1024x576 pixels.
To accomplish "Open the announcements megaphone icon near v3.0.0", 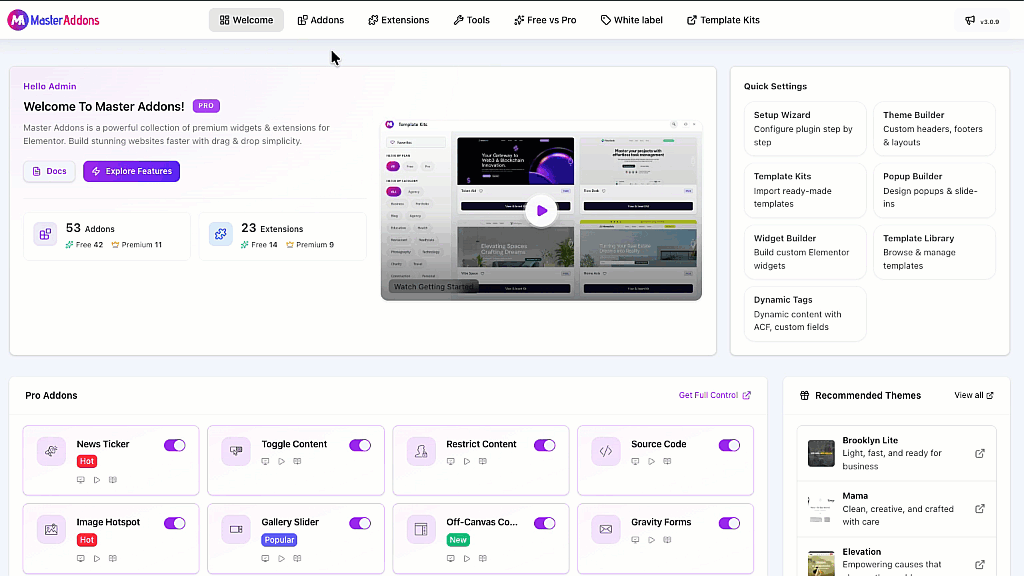I will pos(970,21).
